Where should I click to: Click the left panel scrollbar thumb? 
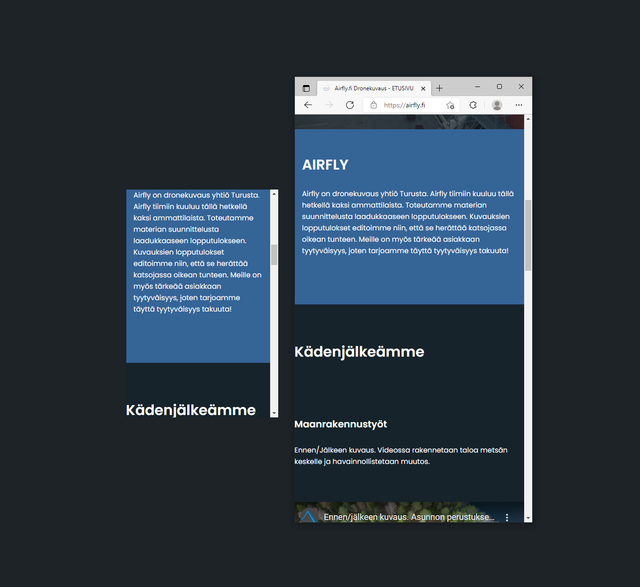[274, 255]
